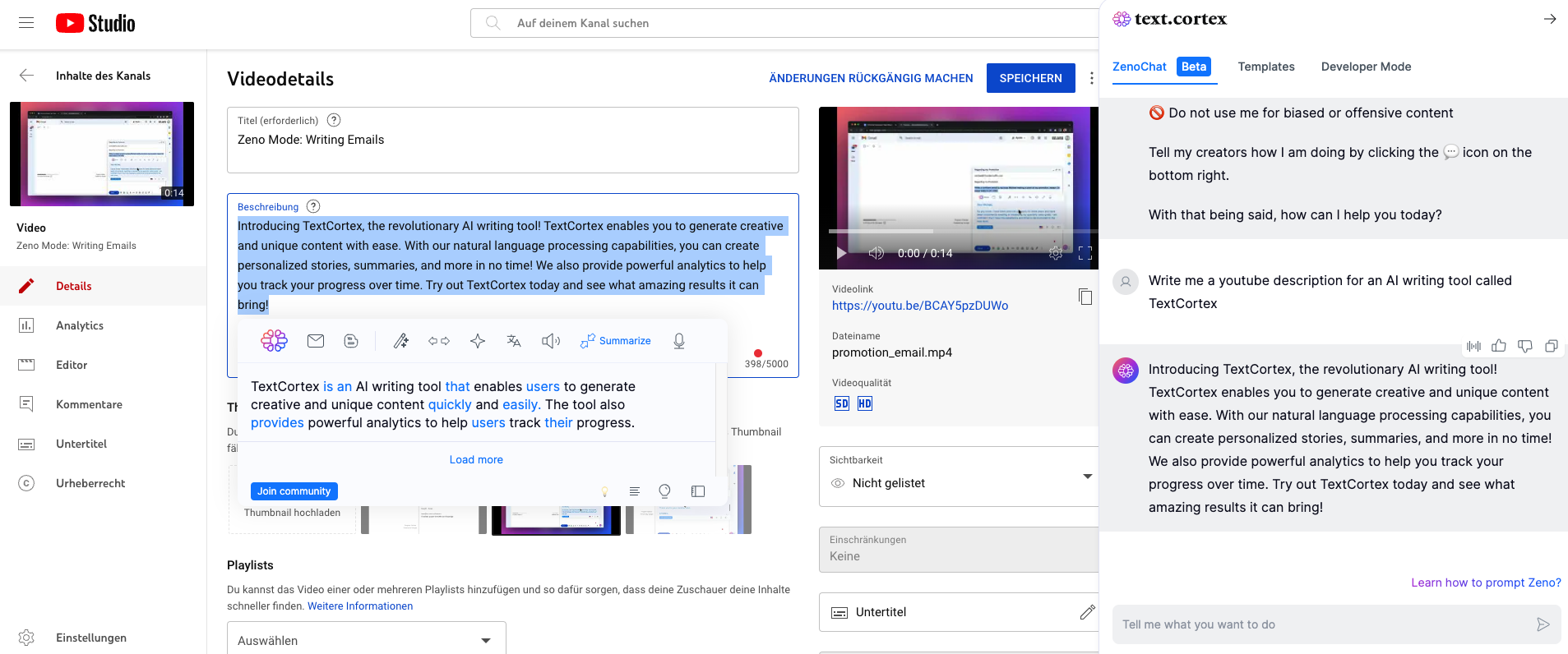Click the Zeno chat prompt input field
The width and height of the screenshot is (1568, 654).
tap(1337, 624)
